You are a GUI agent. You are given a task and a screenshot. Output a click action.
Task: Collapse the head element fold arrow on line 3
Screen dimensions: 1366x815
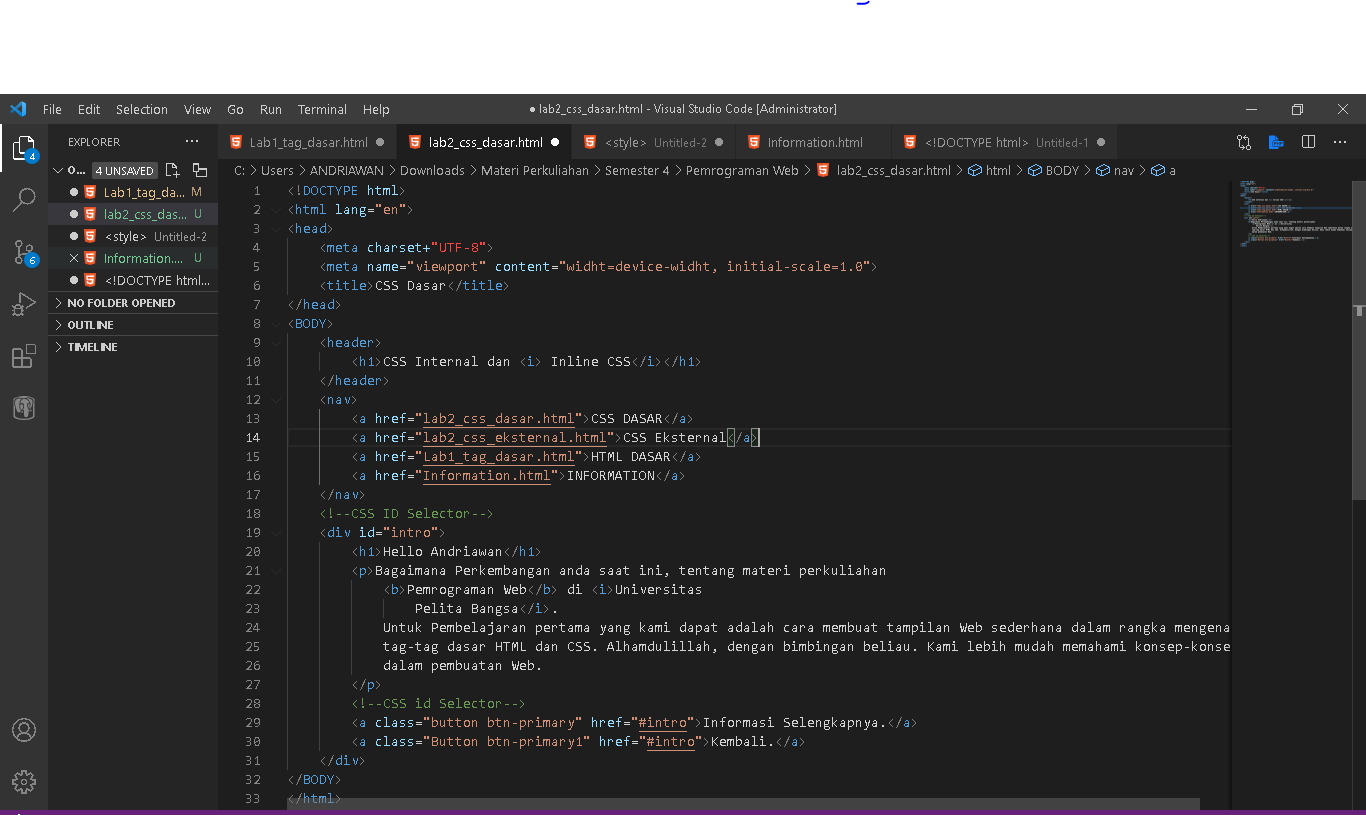[x=275, y=228]
